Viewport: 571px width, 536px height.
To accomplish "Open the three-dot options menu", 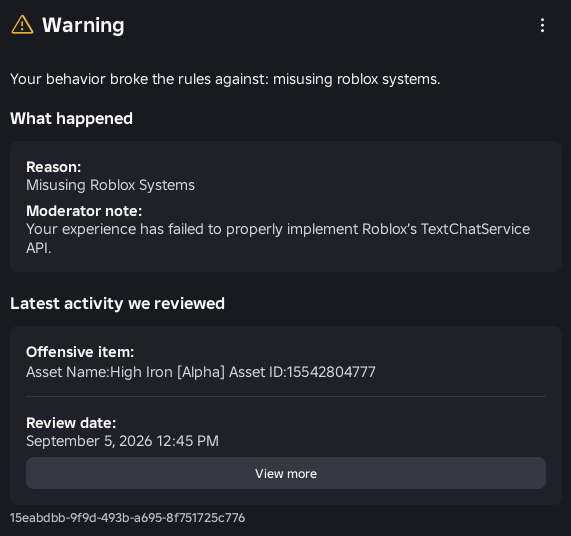I will click(542, 25).
